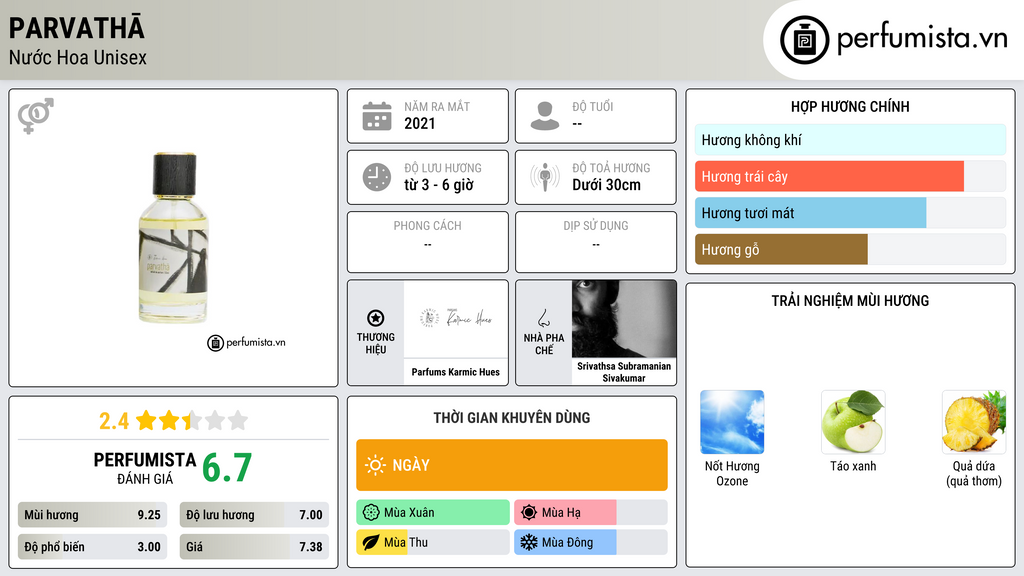Screen dimensions: 1024x576
Task: Click the THỜI GIAN KHUYÊN DÙNG heading
Action: coord(512,418)
